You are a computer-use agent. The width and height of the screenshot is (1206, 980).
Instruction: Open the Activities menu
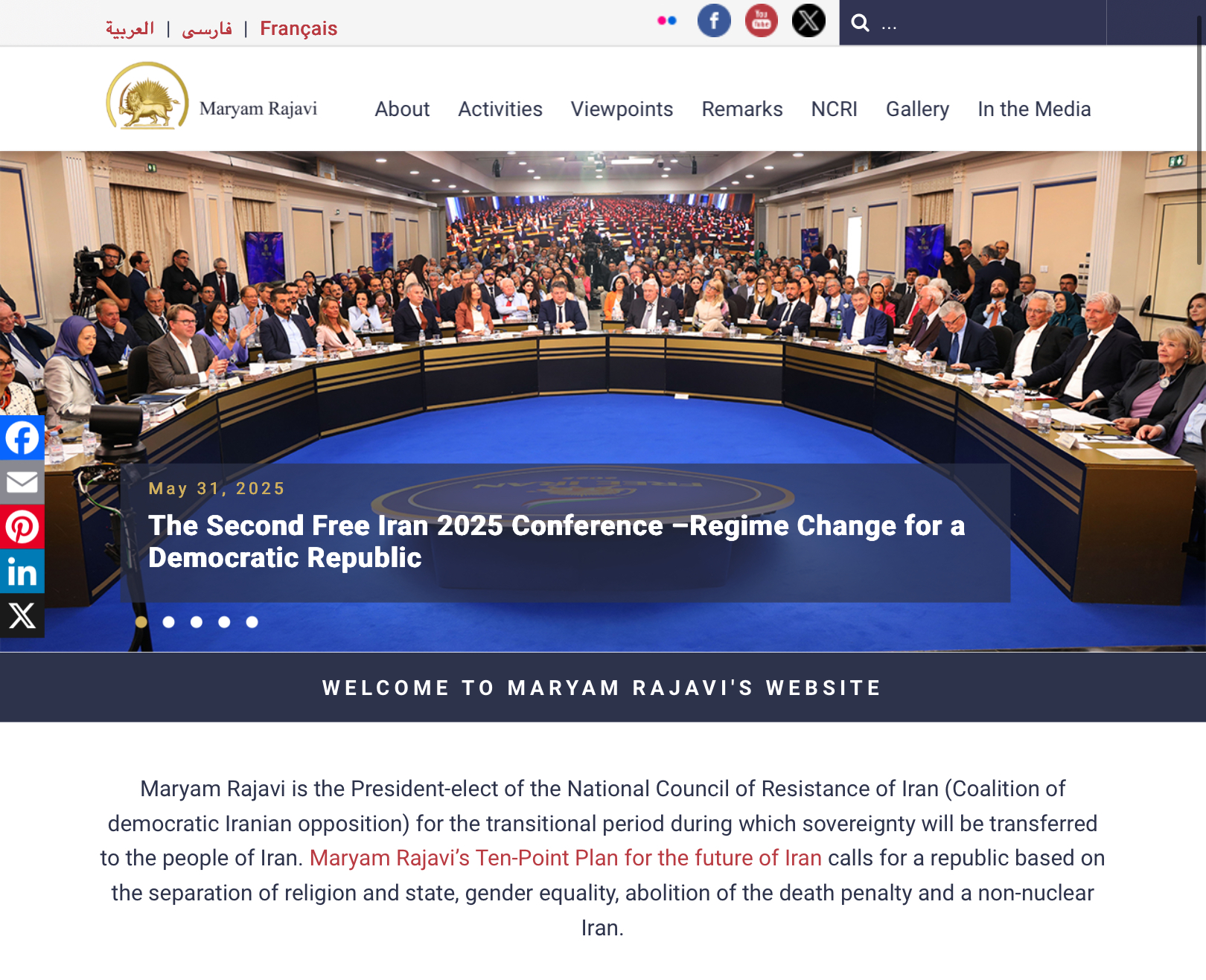500,109
